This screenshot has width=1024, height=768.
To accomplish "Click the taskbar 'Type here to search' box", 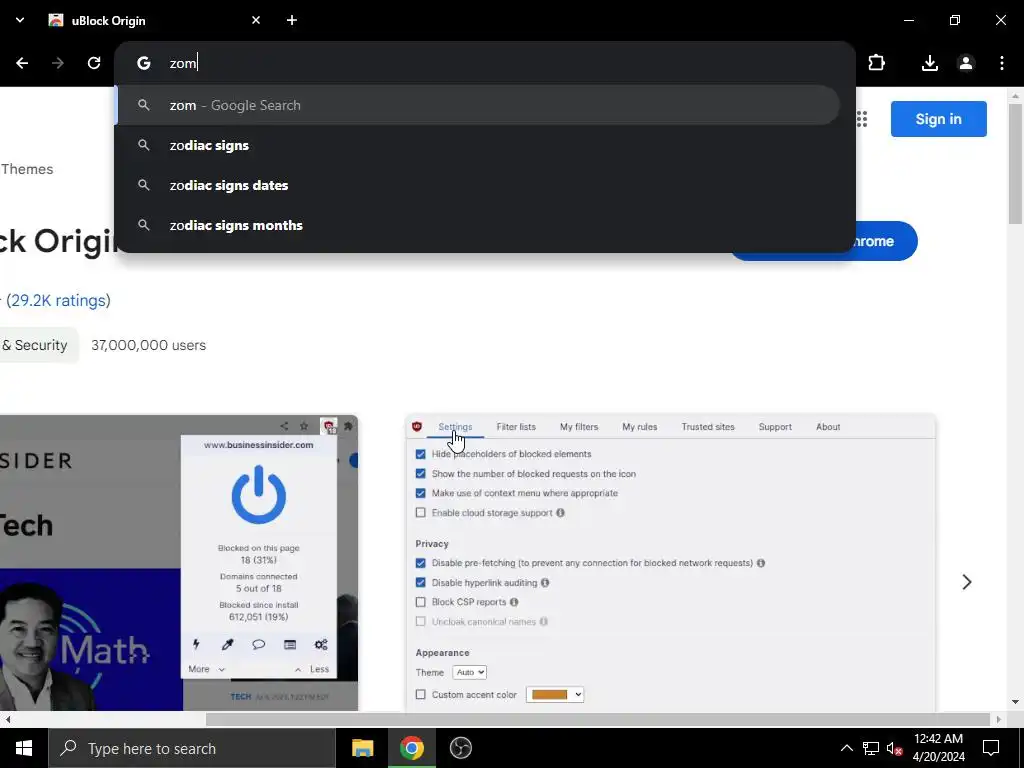I will coord(192,748).
